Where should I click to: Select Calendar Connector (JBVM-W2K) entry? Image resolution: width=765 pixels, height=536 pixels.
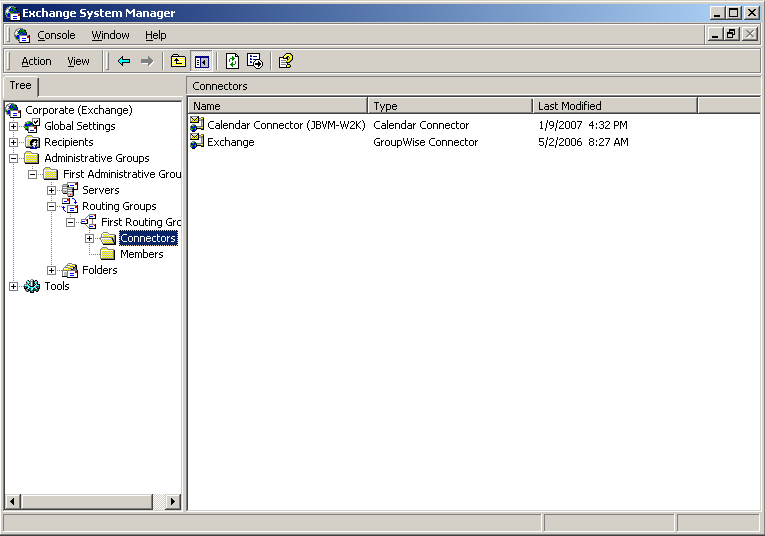coord(286,125)
